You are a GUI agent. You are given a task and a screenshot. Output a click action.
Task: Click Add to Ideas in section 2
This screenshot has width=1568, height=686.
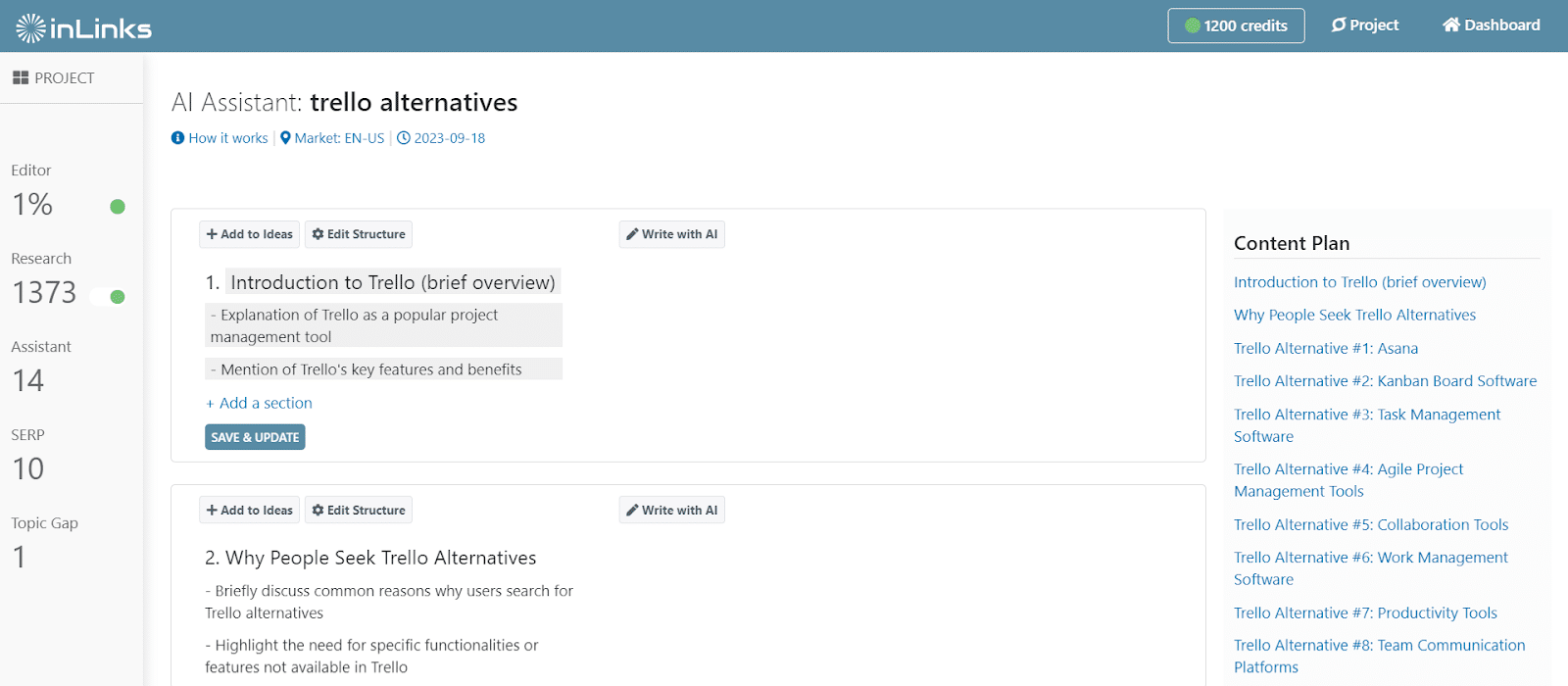point(250,511)
